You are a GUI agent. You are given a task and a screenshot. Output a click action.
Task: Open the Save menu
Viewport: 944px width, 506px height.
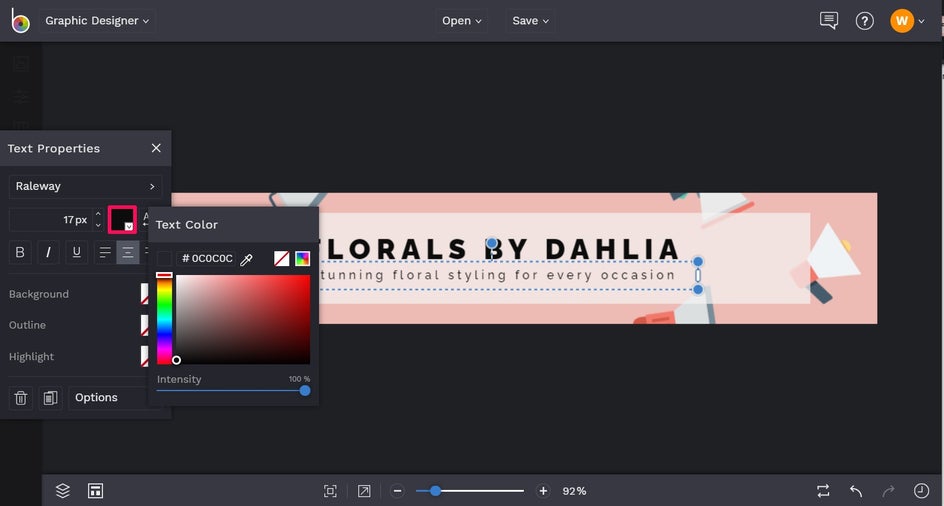coord(530,20)
